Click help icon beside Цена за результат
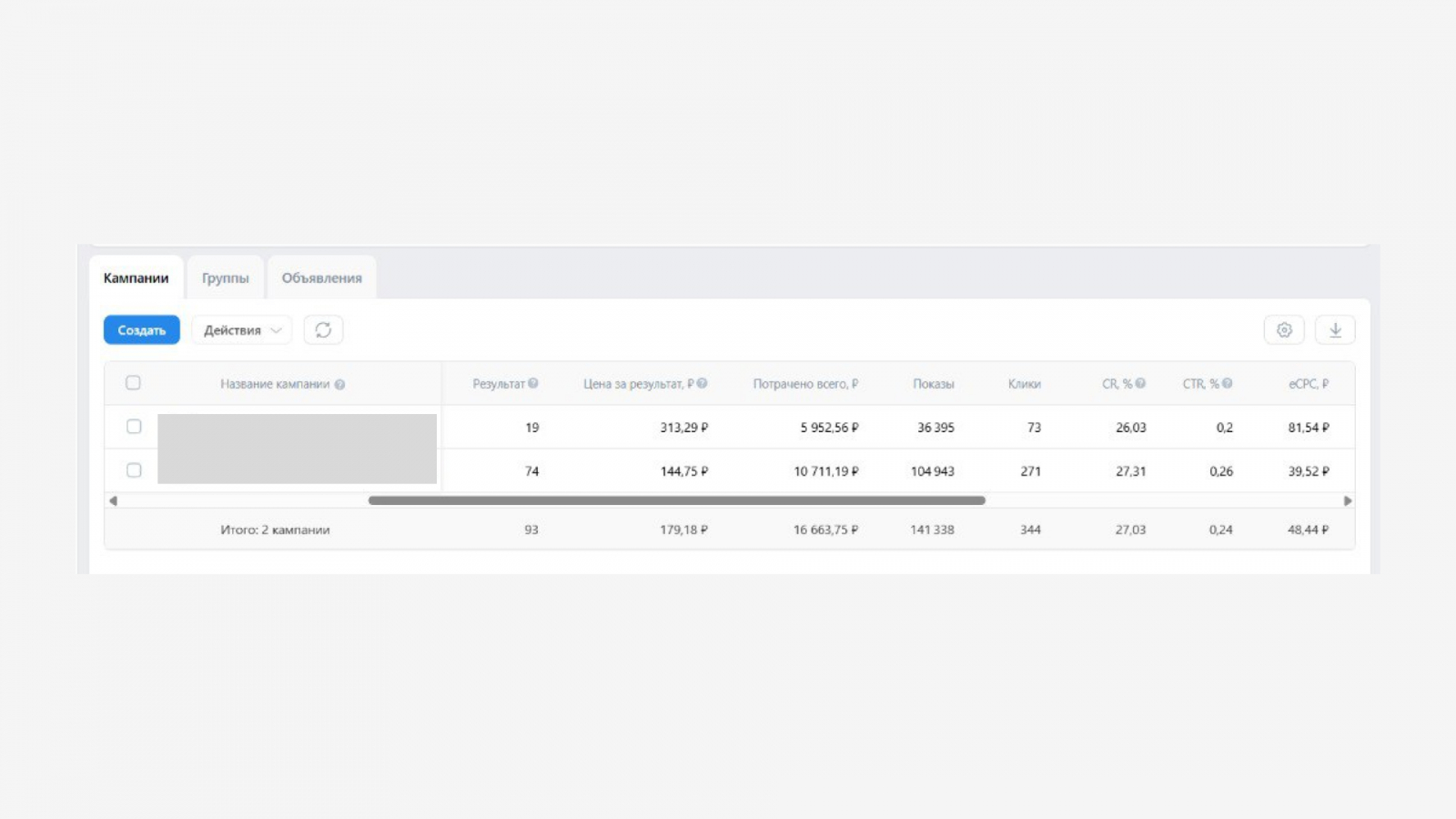 702,383
